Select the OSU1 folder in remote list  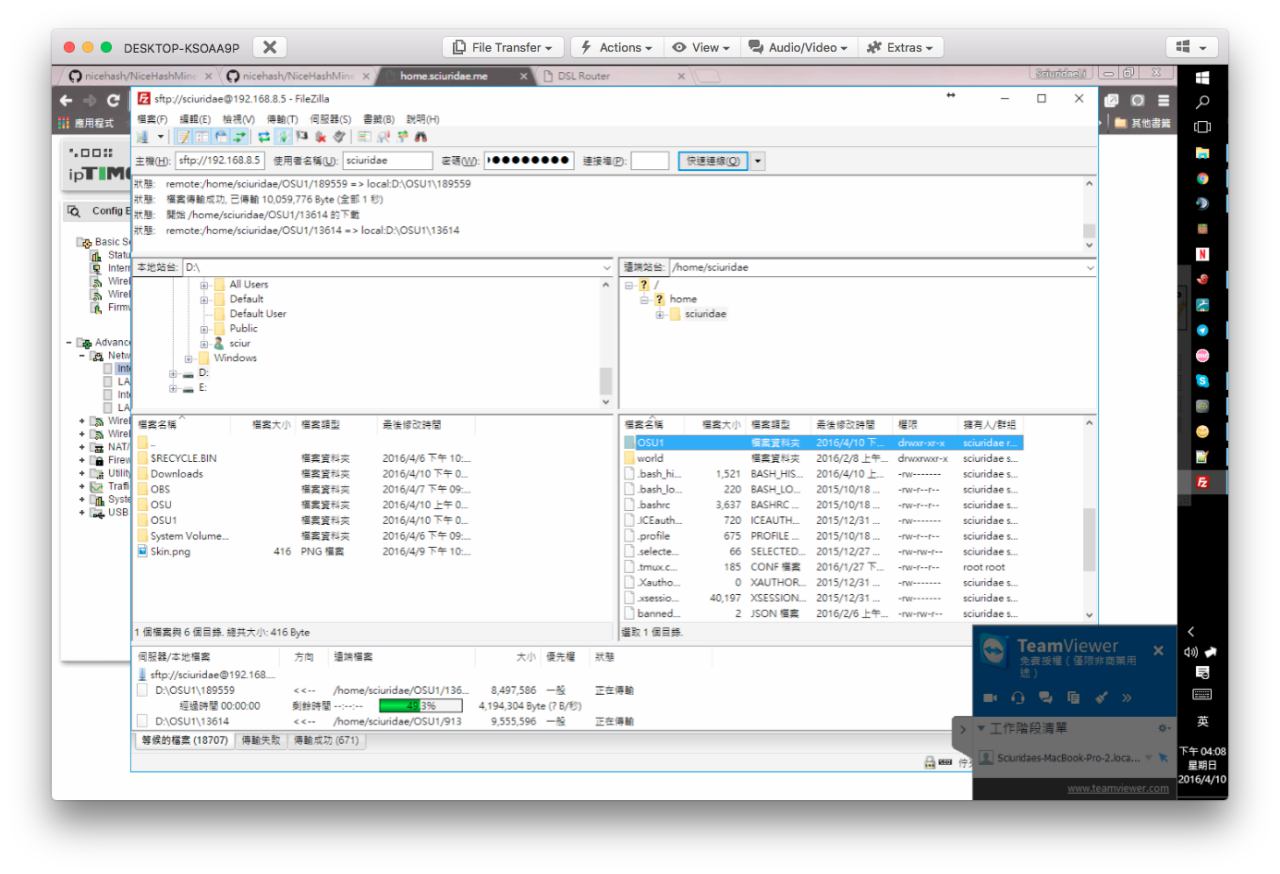click(x=823, y=442)
